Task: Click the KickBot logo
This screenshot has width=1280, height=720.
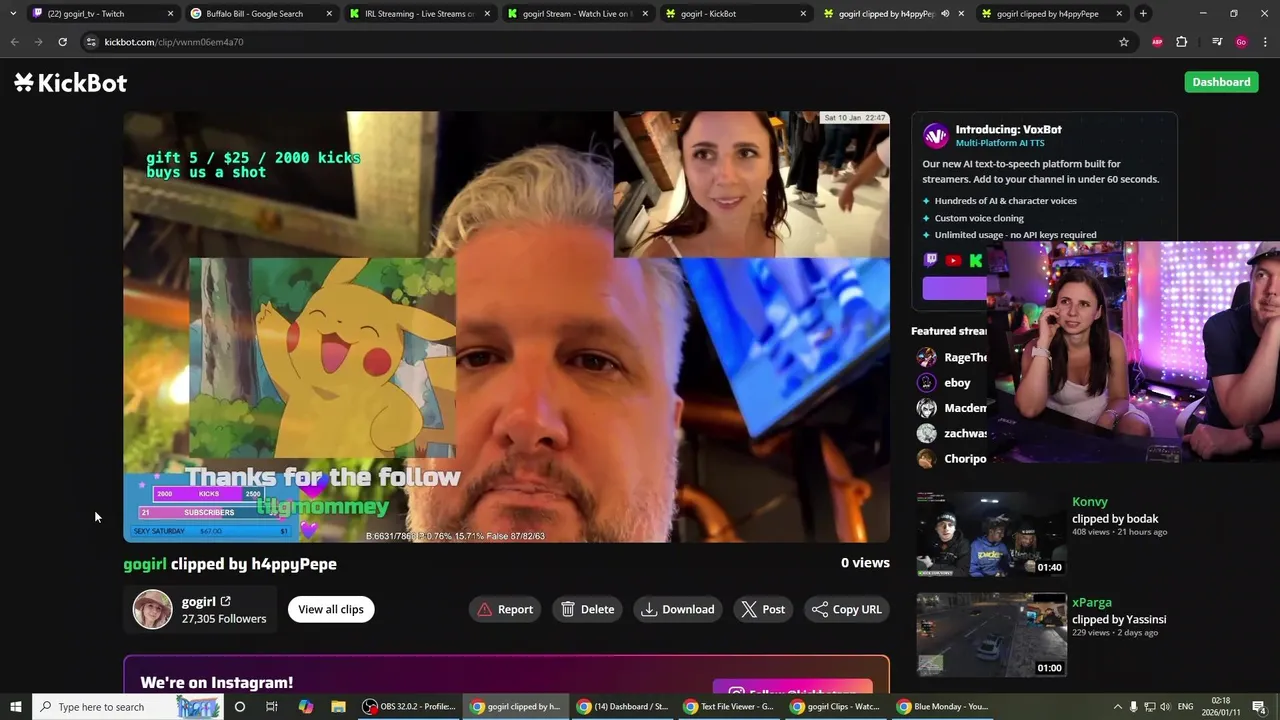Action: (70, 83)
